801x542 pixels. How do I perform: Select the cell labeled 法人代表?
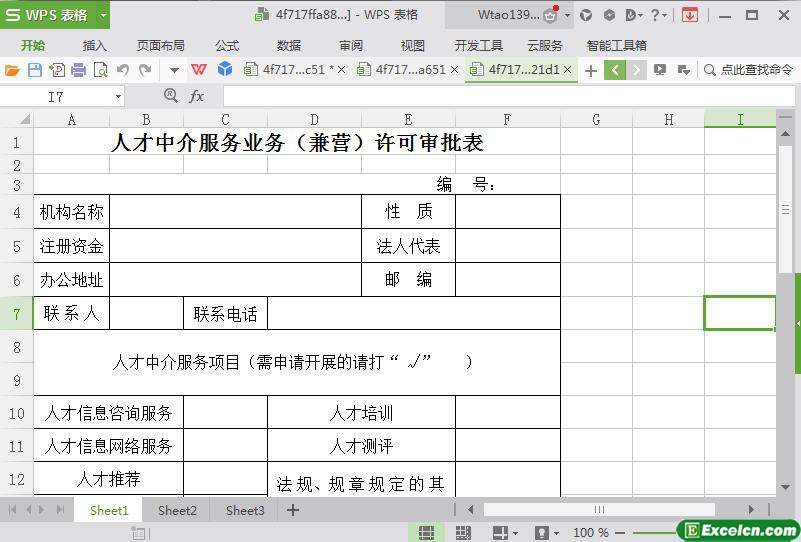tap(408, 246)
